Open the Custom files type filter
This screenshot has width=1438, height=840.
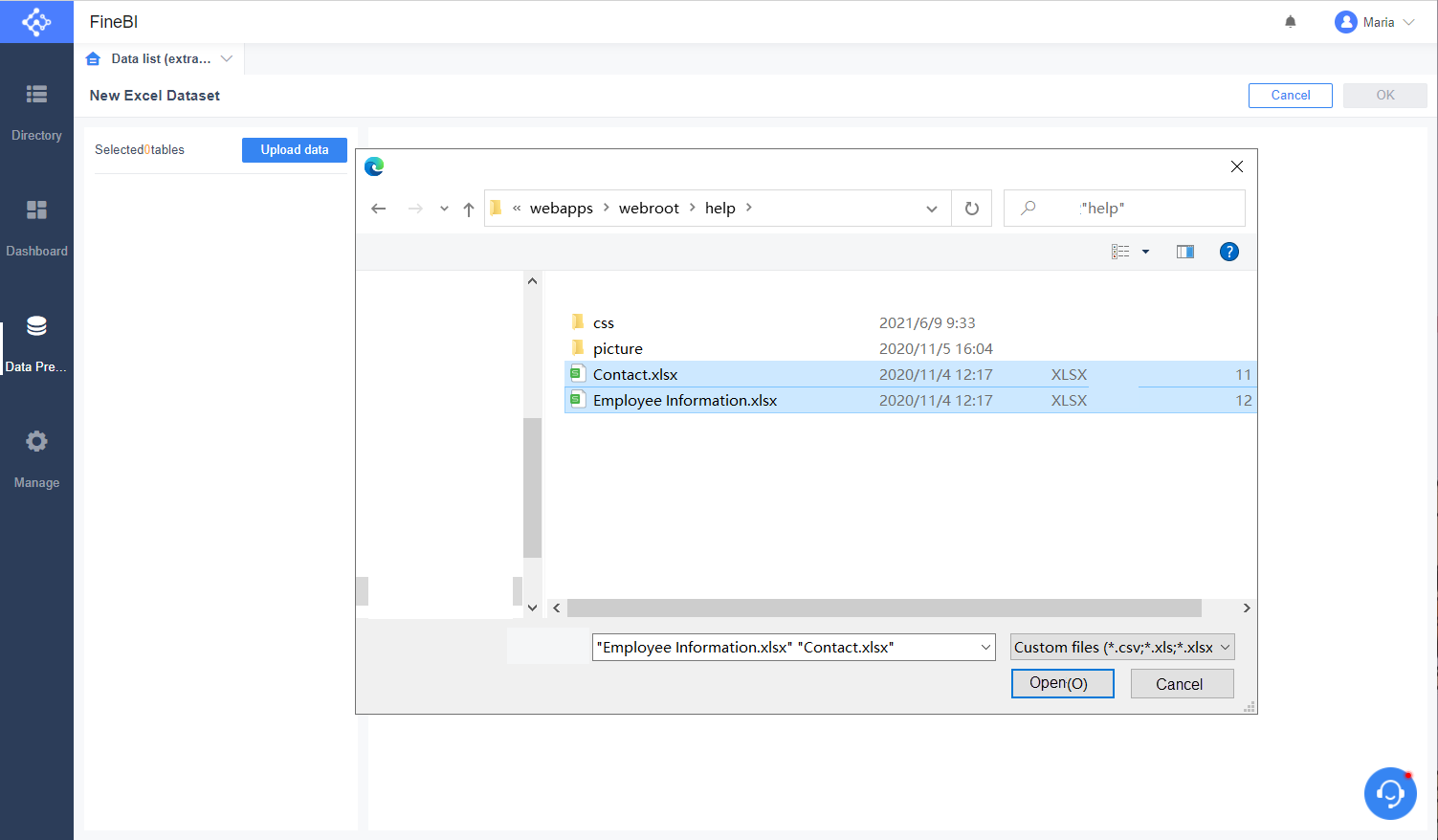(x=1122, y=648)
